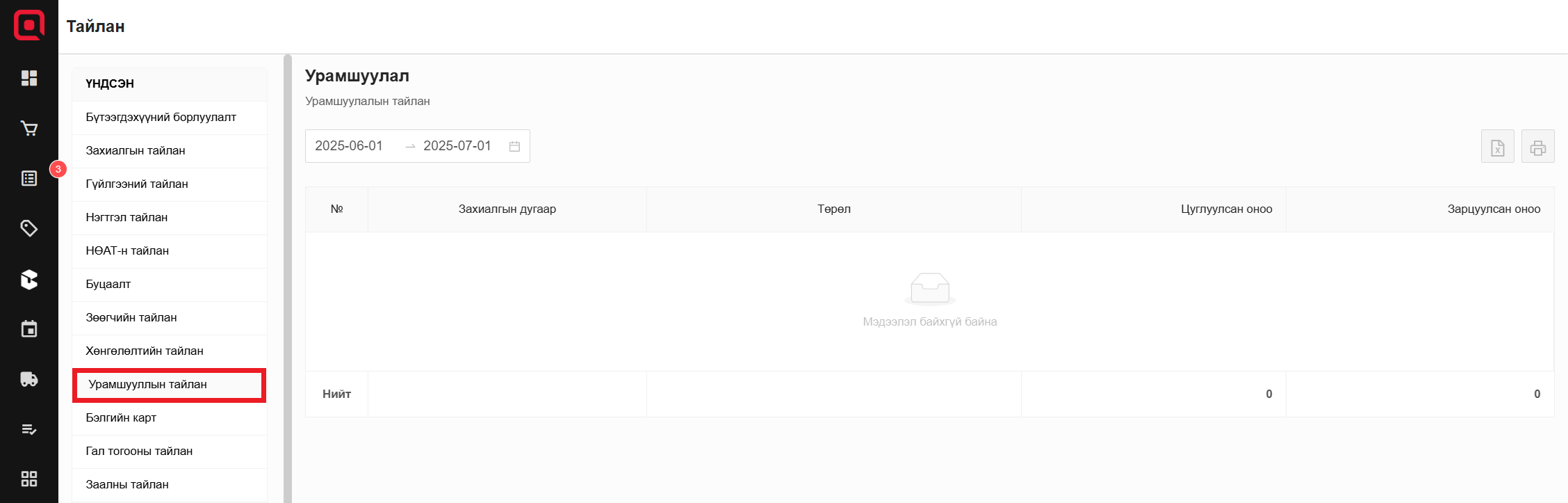The height and width of the screenshot is (503, 1568).
Task: Click the start date 2025-06-01 field
Action: click(x=349, y=146)
